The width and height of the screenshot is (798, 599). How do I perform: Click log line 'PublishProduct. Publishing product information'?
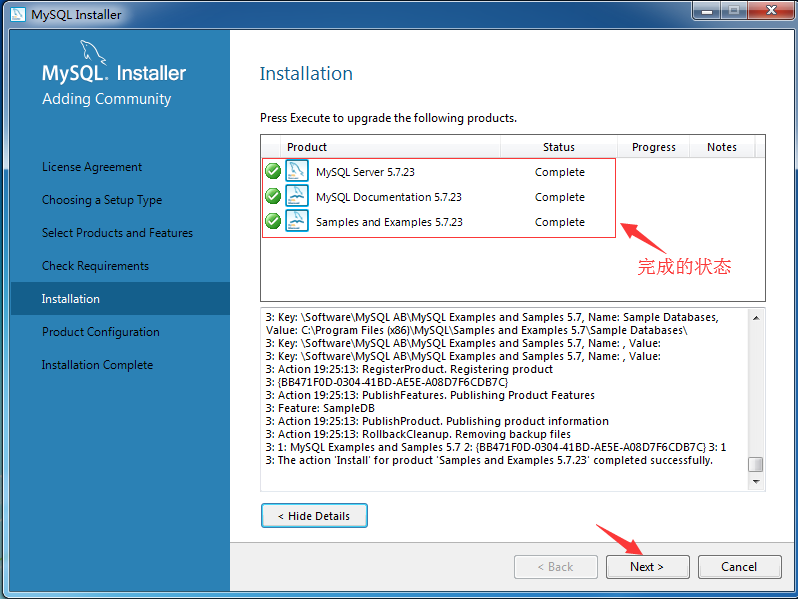point(437,421)
